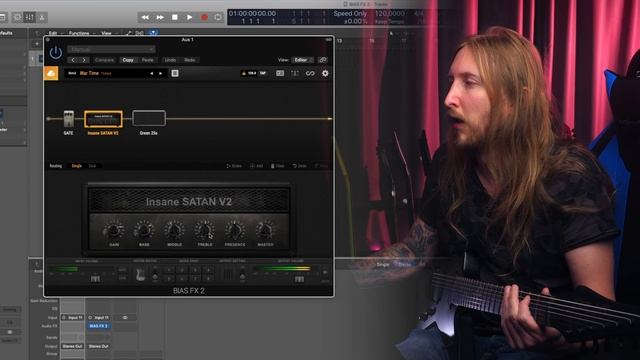Click the Compare button
The height and width of the screenshot is (360, 640).
click(104, 60)
